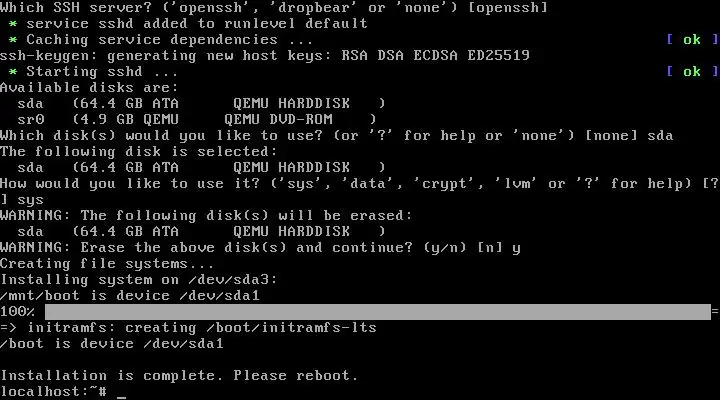The height and width of the screenshot is (400, 720).
Task: Click the 100% progress bar
Action: pyautogui.click(x=377, y=312)
